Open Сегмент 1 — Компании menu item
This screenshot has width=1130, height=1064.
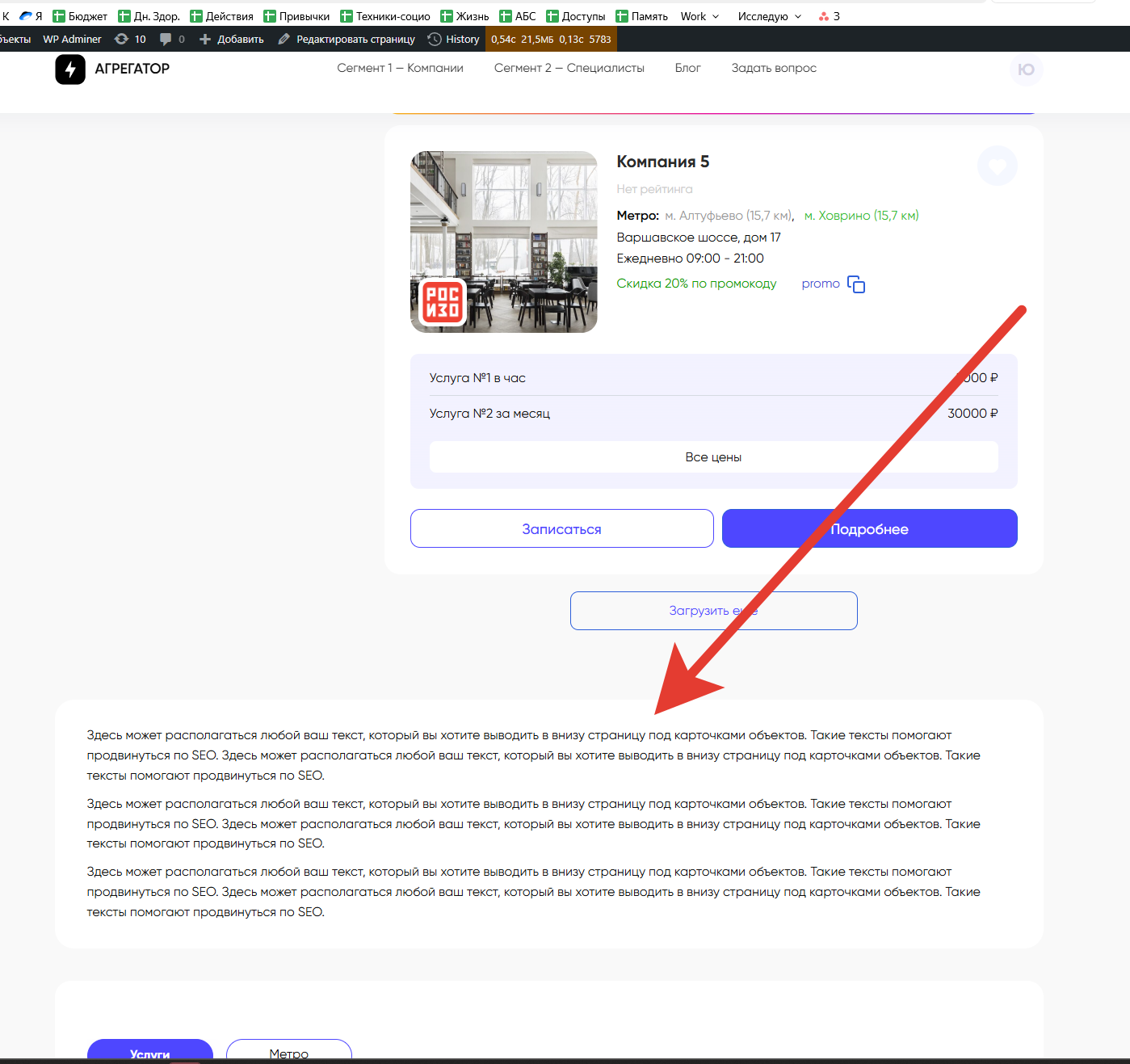(400, 68)
